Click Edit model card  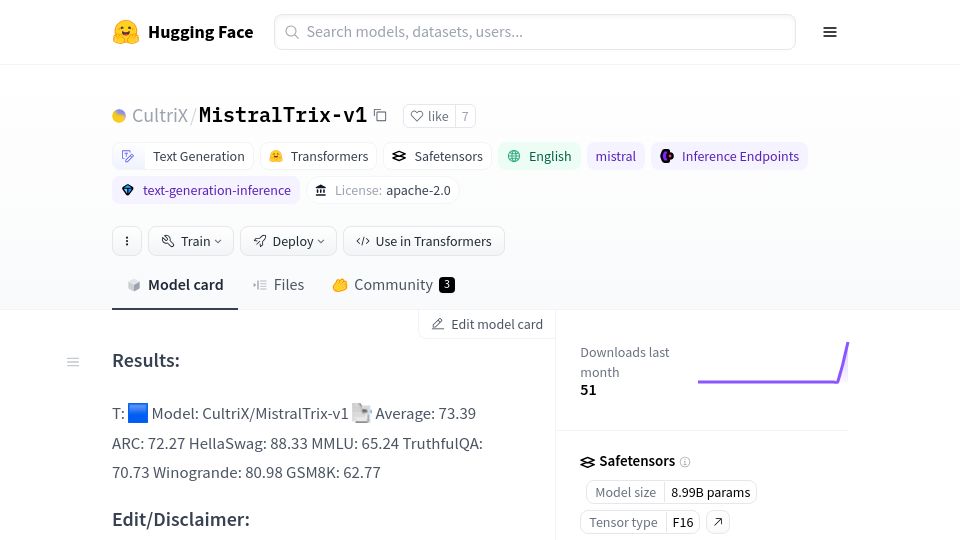(x=487, y=324)
